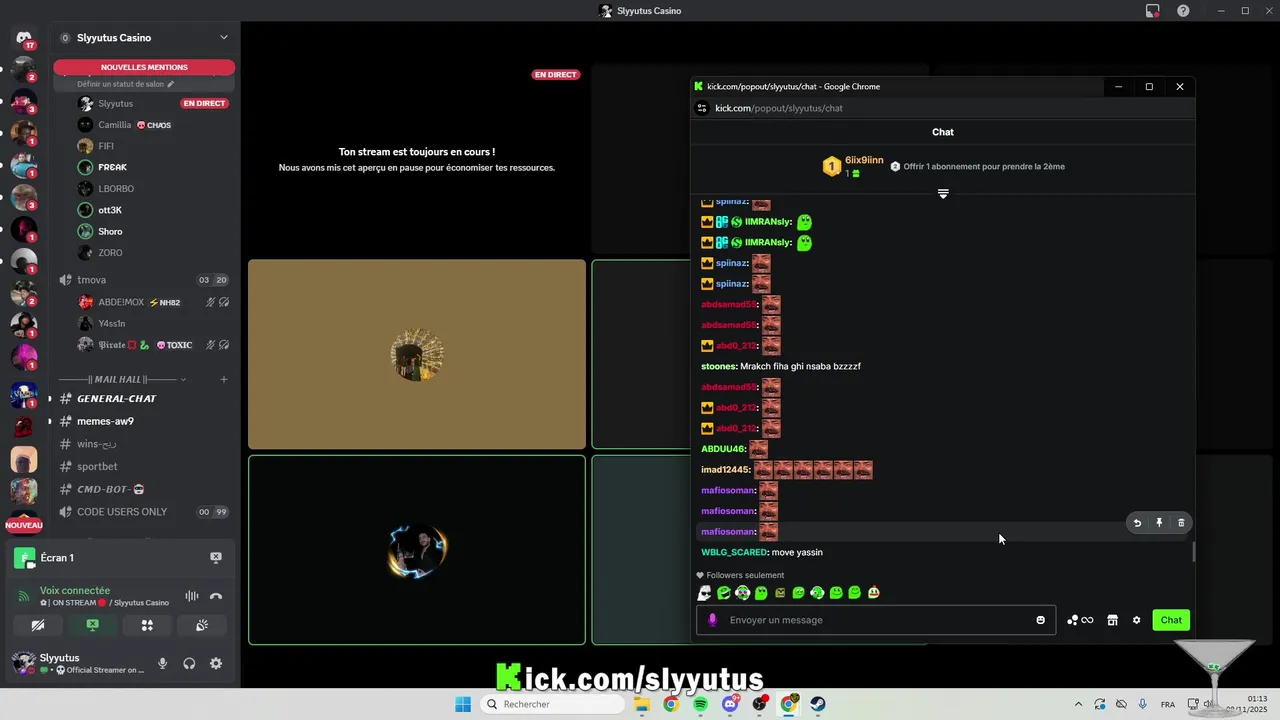Stop streaming icon next to Écran 1

[x=215, y=557]
